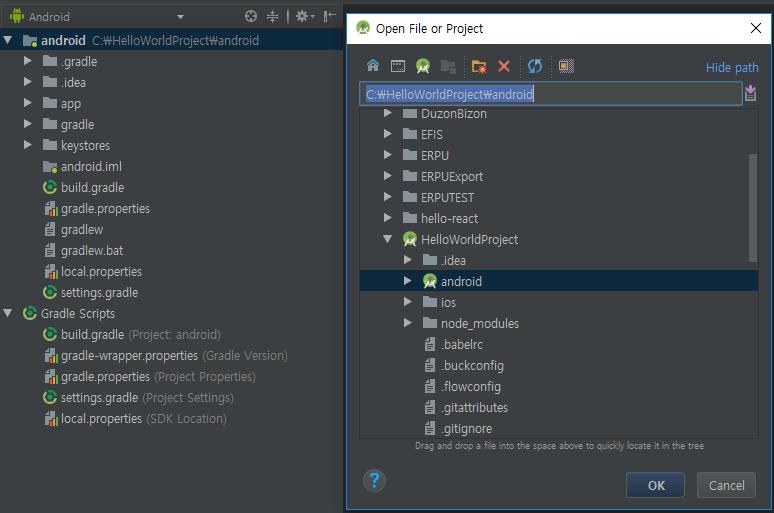Expand the DuzonBizon folder

pyautogui.click(x=388, y=113)
